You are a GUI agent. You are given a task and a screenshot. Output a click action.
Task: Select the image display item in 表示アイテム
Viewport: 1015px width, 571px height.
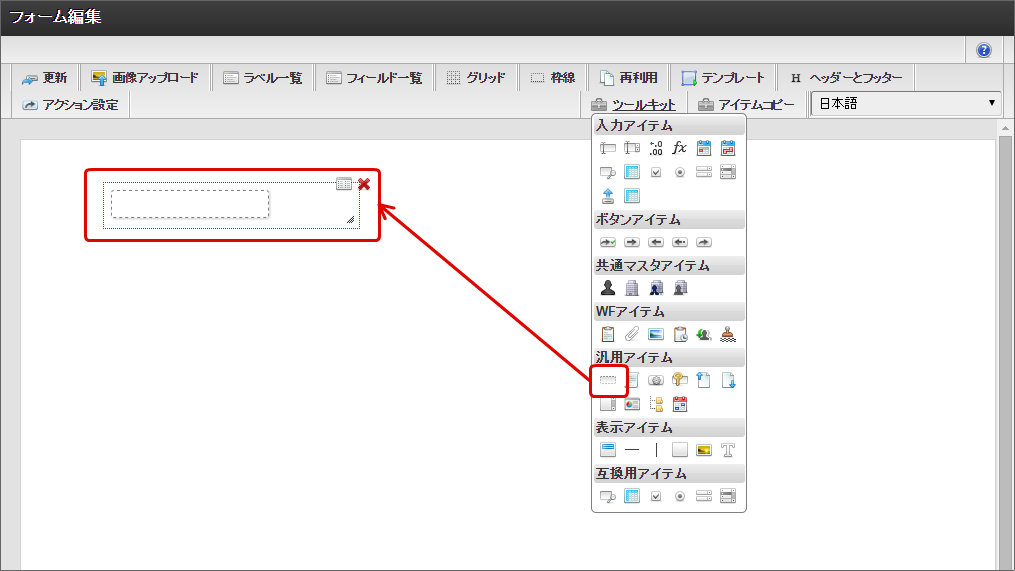(704, 450)
